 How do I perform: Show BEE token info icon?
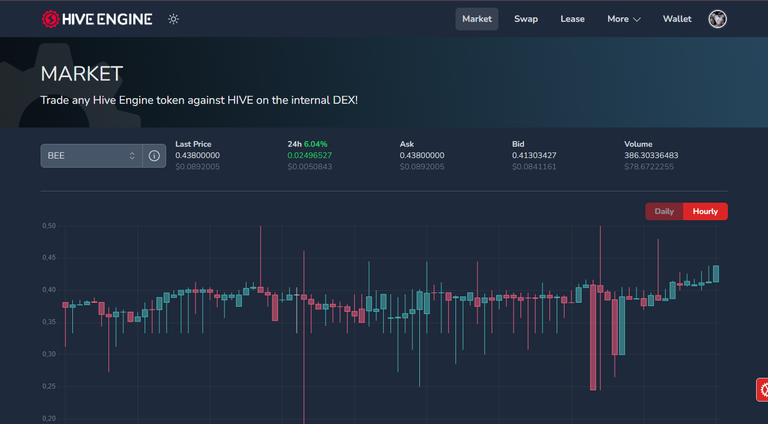[x=154, y=156]
